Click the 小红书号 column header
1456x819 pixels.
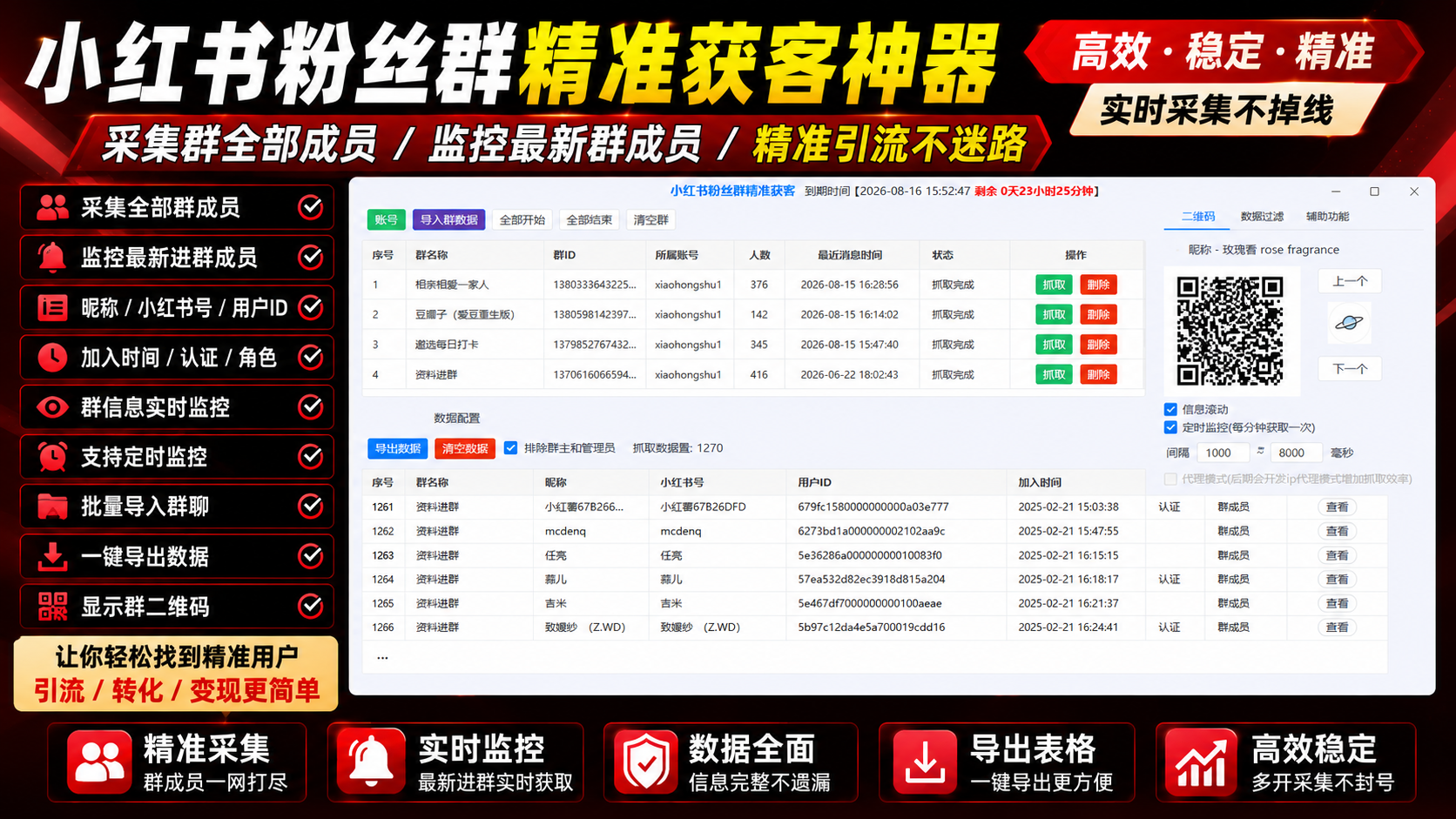pos(682,482)
